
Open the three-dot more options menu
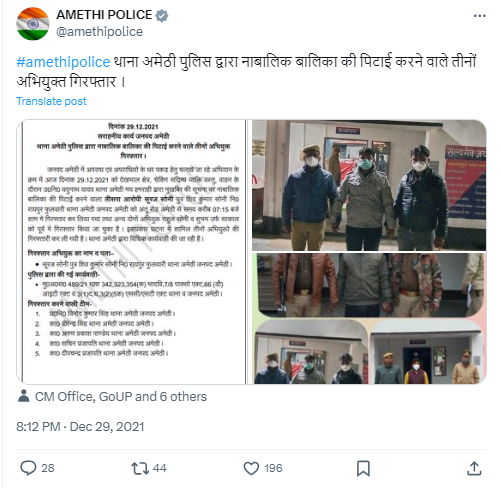point(479,16)
